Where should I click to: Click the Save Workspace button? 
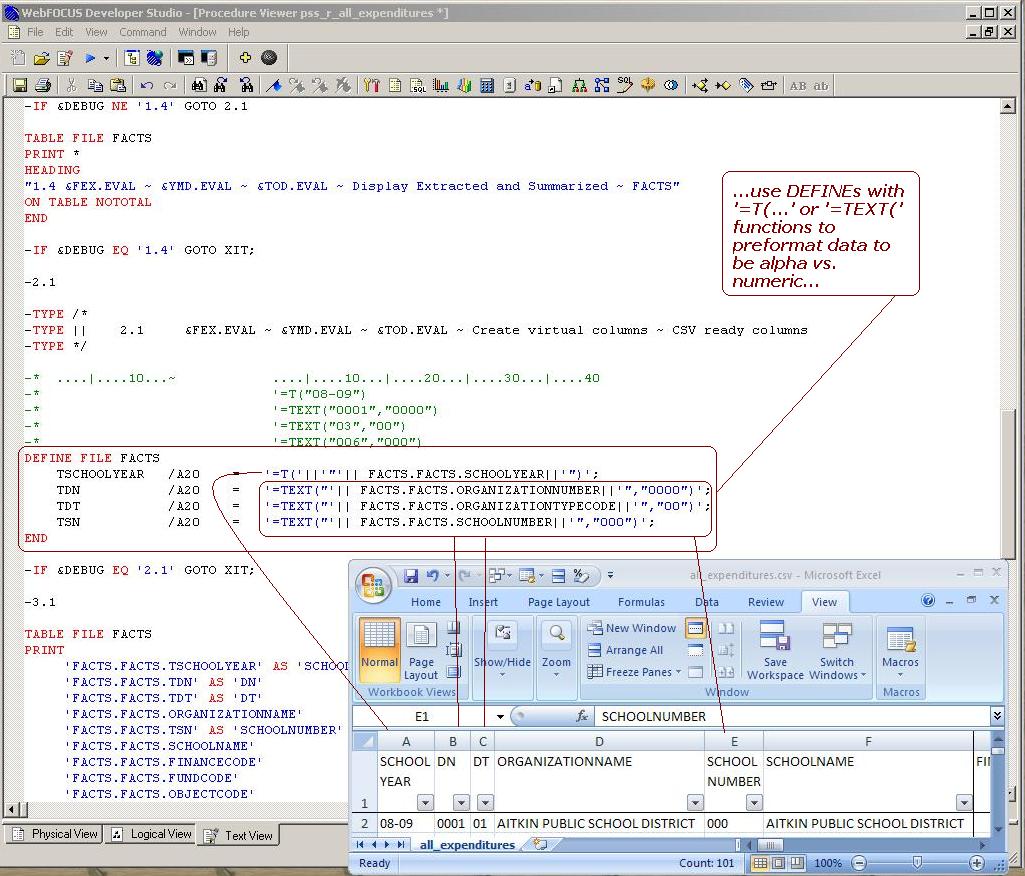click(x=774, y=655)
